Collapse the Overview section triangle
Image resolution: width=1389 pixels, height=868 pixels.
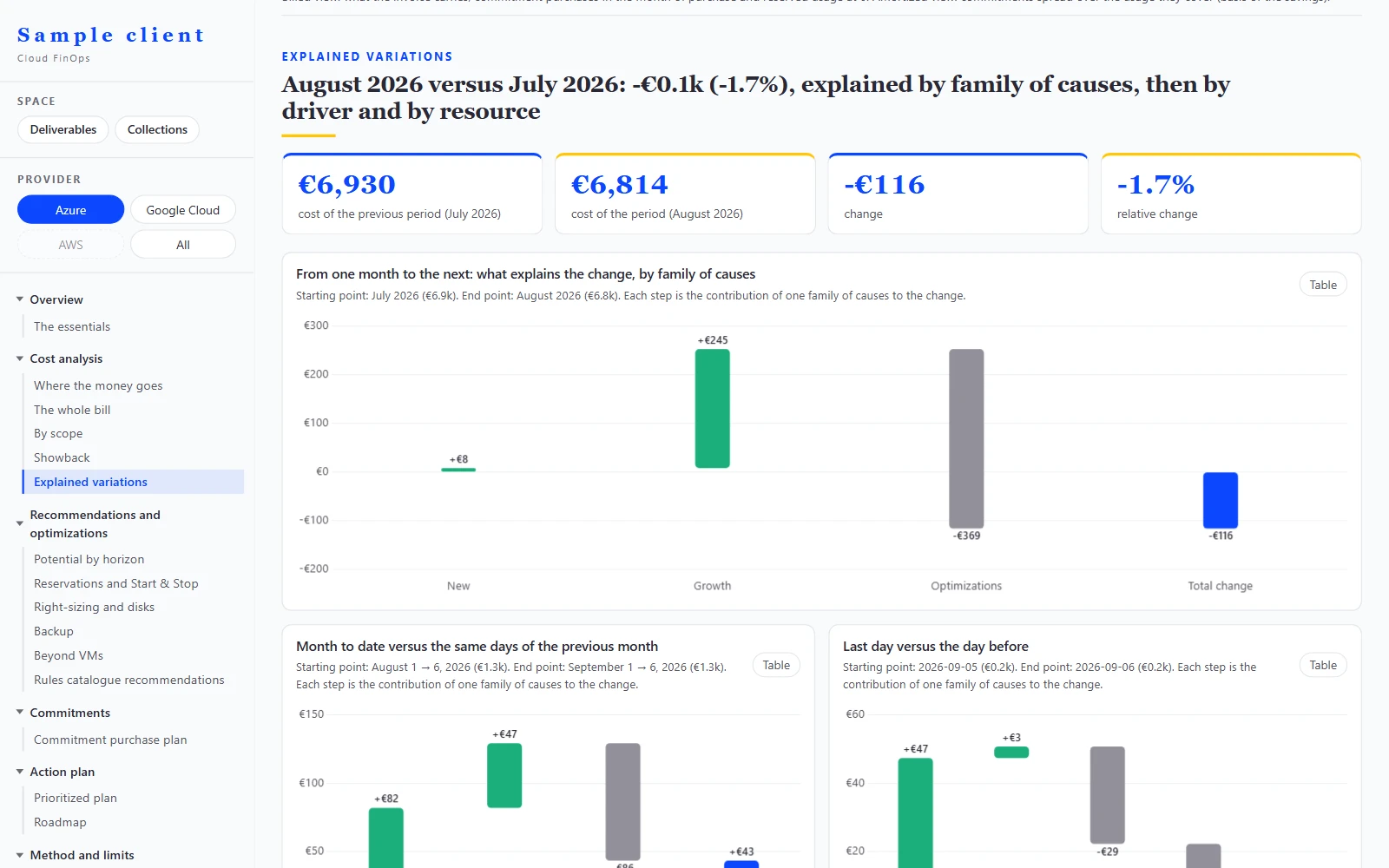pyautogui.click(x=20, y=299)
